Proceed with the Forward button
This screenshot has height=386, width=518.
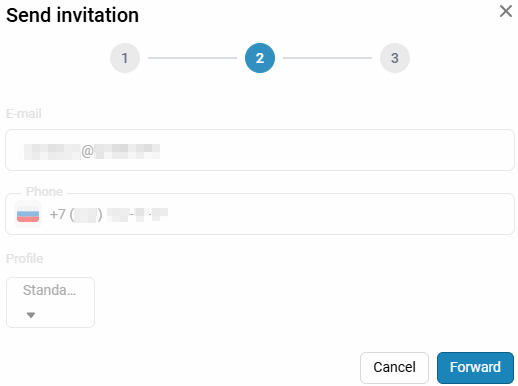click(475, 368)
